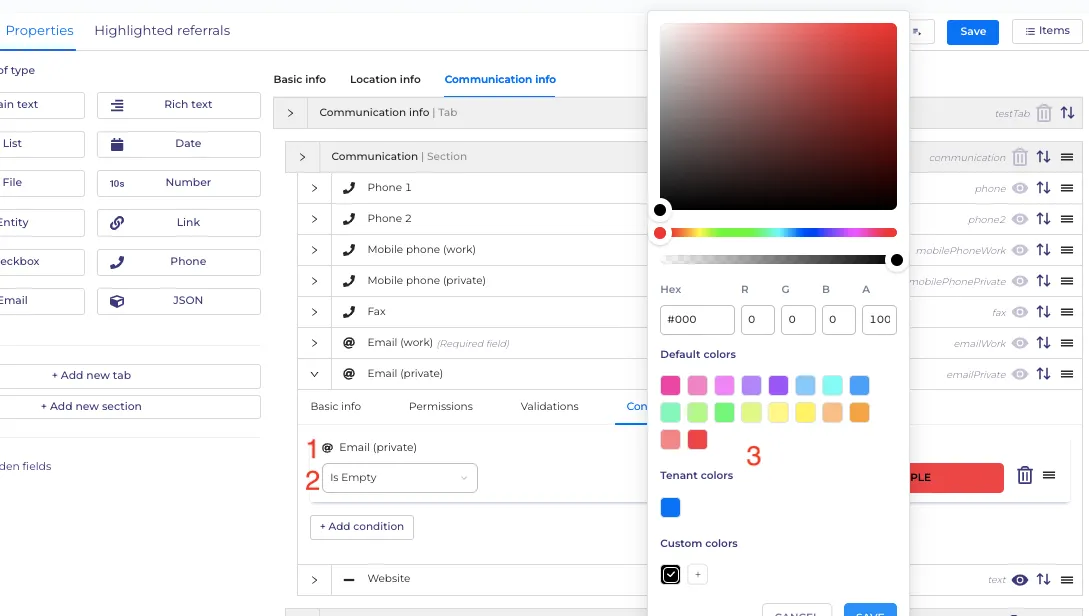Collapse the Email (private) field
This screenshot has height=616, width=1089.
[314, 374]
